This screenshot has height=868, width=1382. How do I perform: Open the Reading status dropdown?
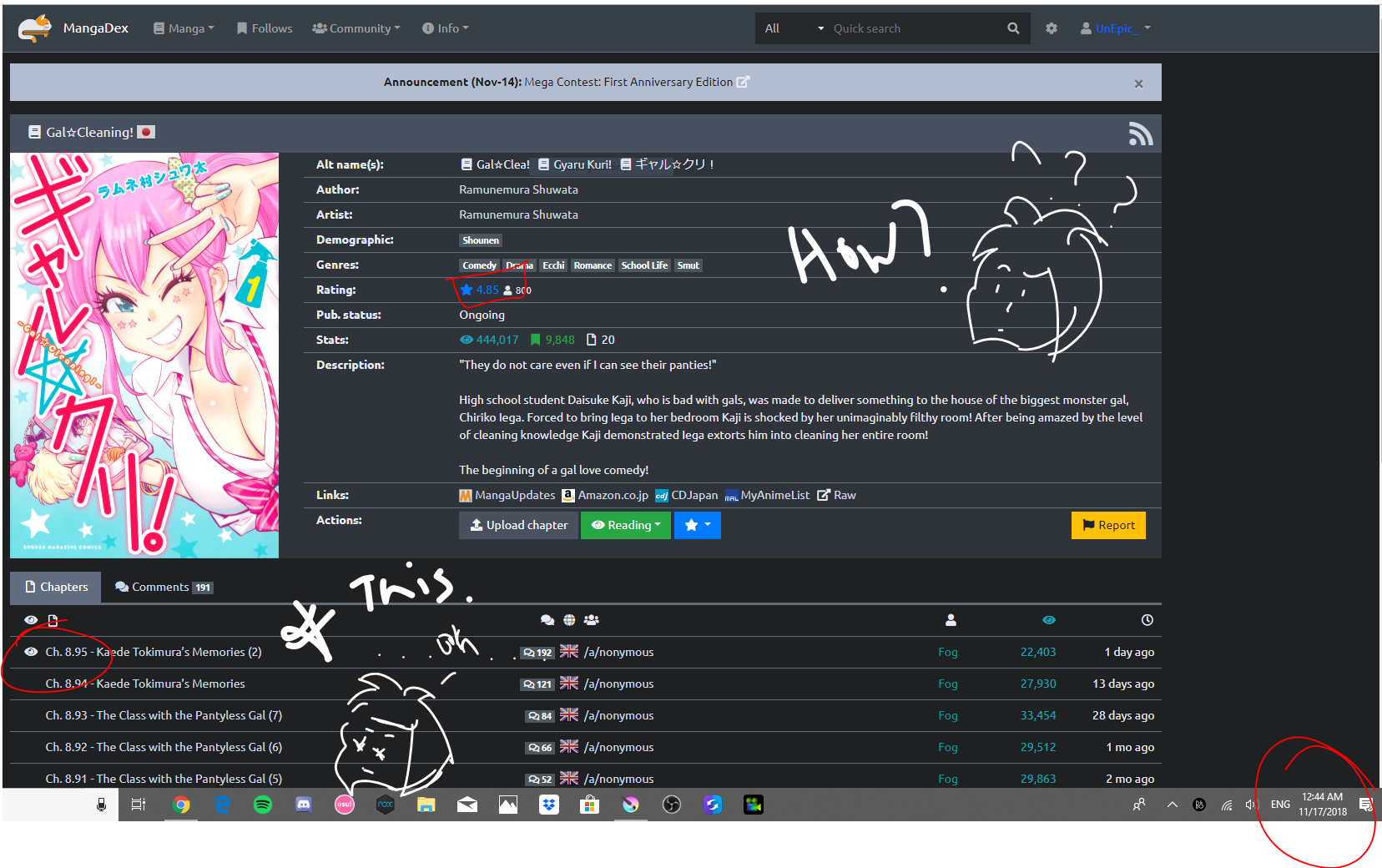click(x=626, y=525)
